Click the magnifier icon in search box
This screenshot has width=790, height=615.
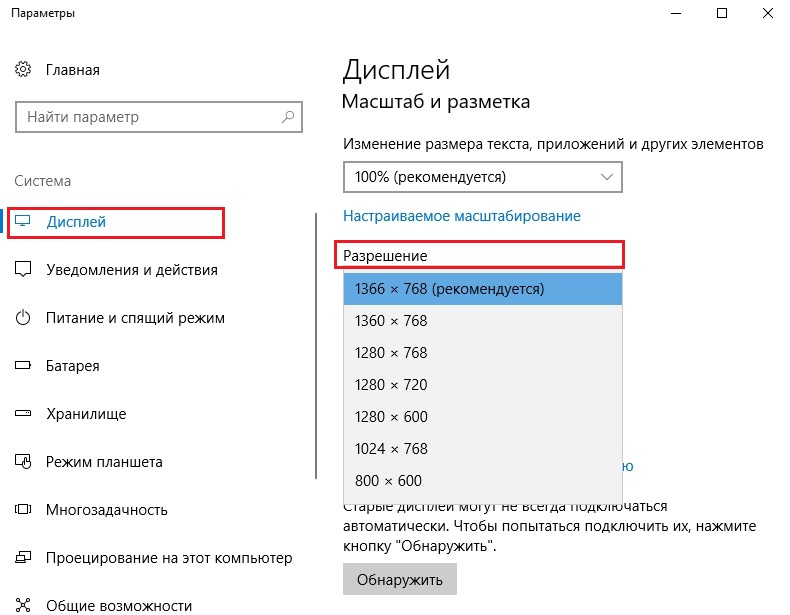point(288,117)
